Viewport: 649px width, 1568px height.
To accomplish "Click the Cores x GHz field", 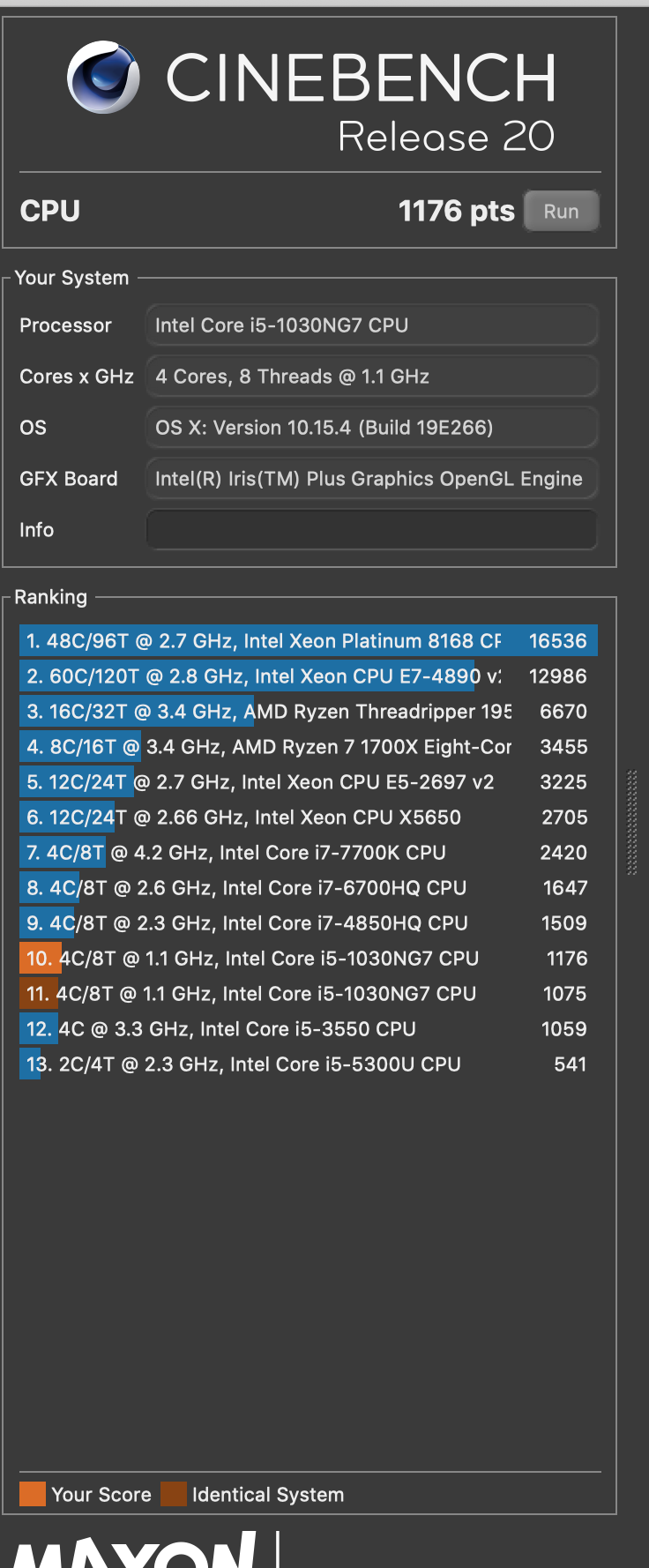I will tap(371, 377).
